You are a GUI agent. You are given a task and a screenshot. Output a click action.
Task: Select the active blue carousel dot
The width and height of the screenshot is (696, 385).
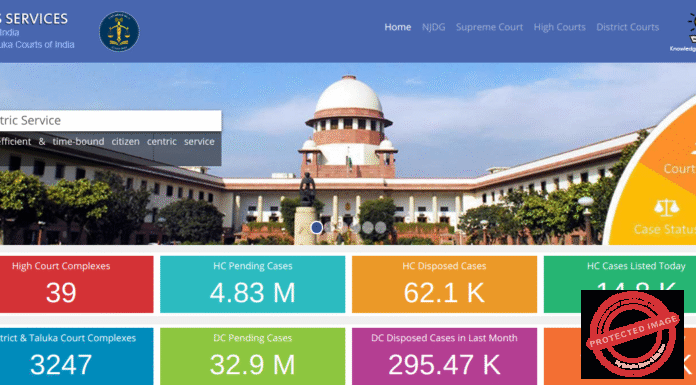tap(316, 227)
